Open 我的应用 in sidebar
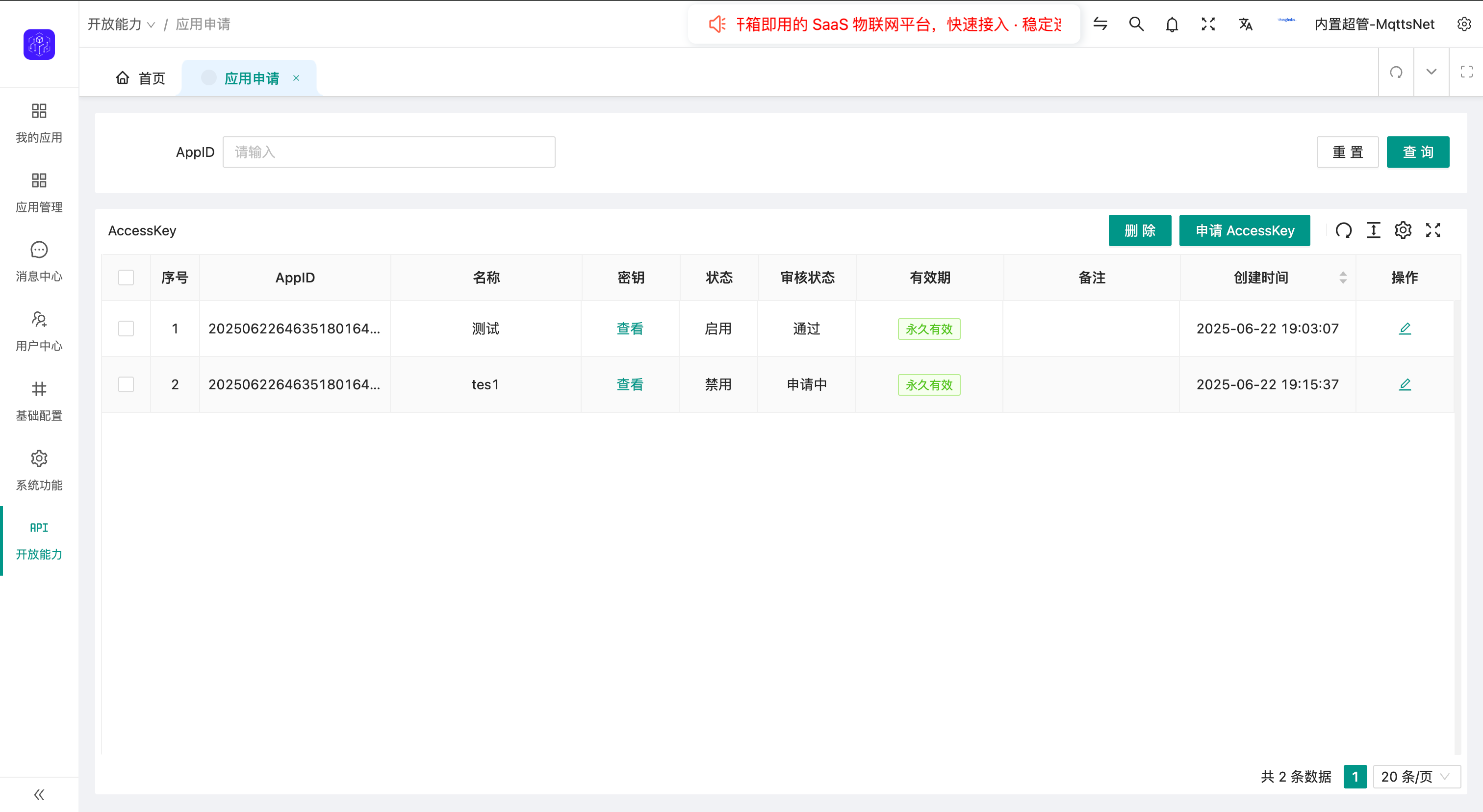The height and width of the screenshot is (812, 1483). click(39, 123)
